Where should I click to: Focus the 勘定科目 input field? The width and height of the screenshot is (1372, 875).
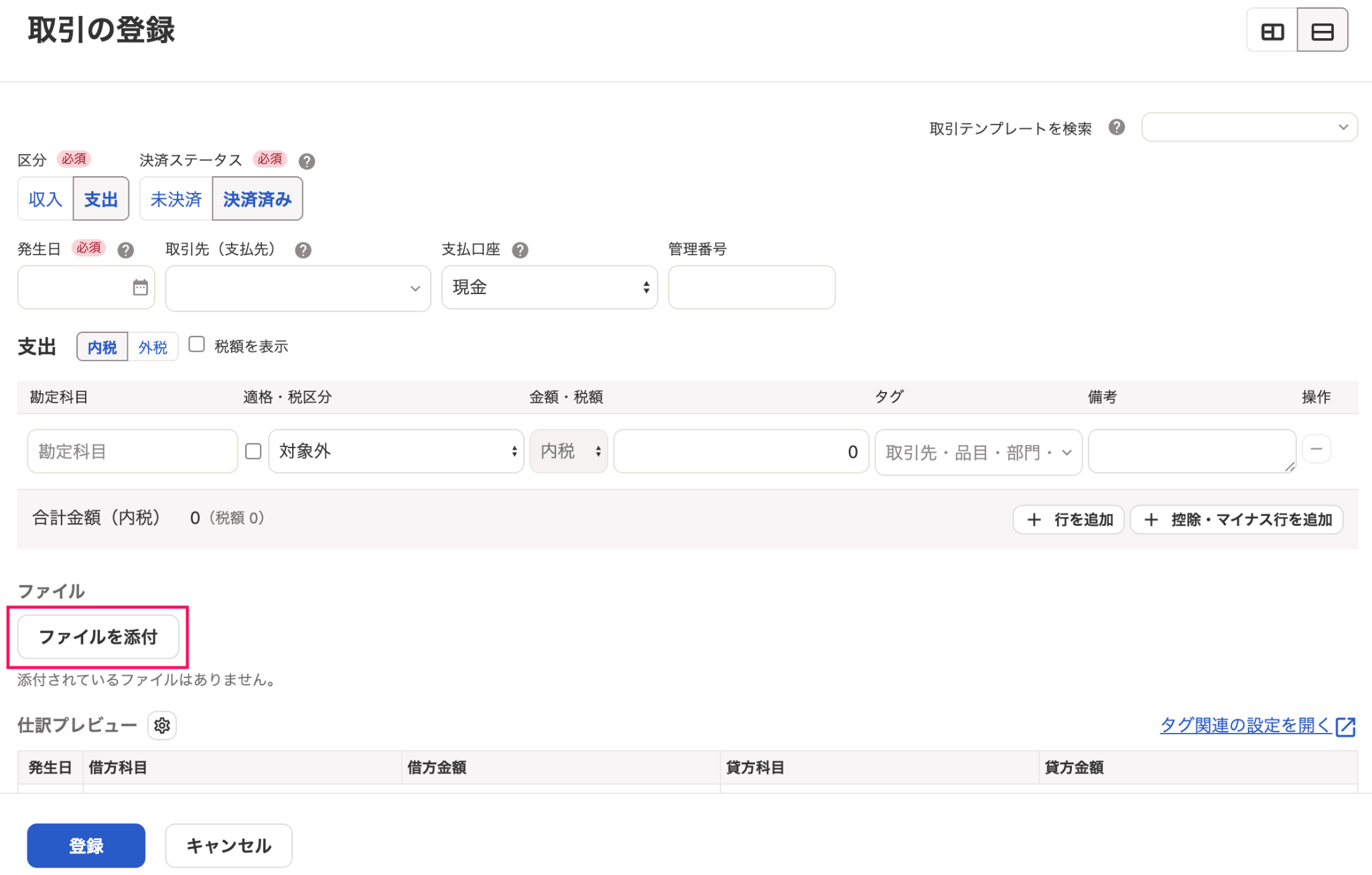tap(133, 451)
